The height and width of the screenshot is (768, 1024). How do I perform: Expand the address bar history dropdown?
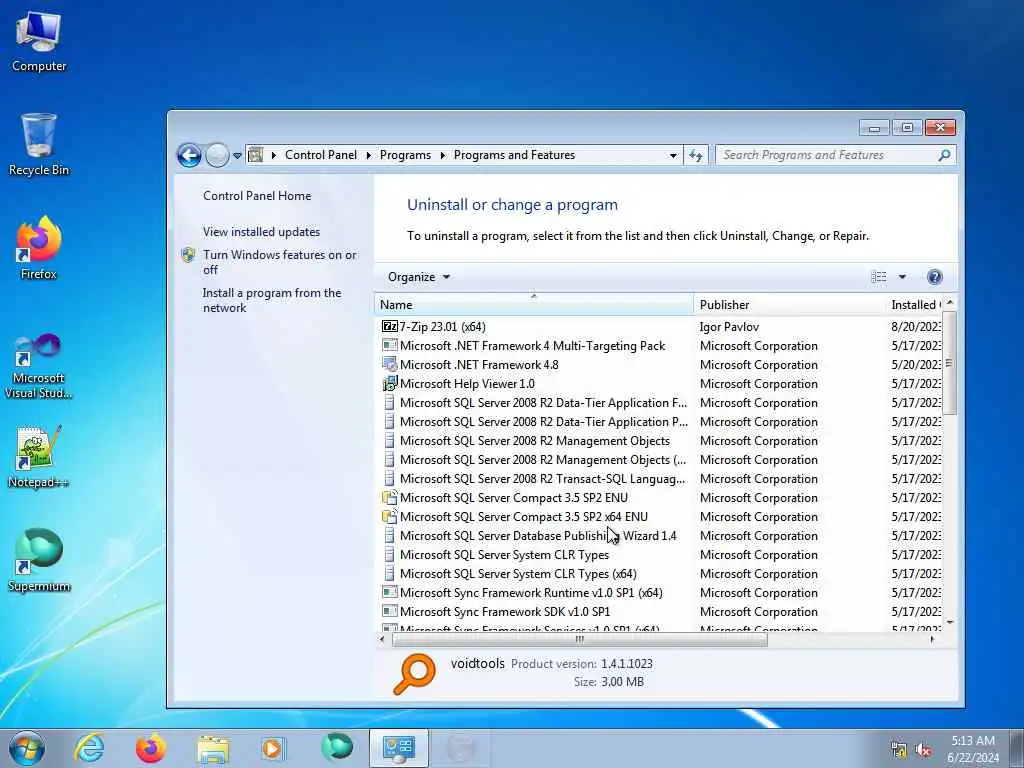pos(673,155)
